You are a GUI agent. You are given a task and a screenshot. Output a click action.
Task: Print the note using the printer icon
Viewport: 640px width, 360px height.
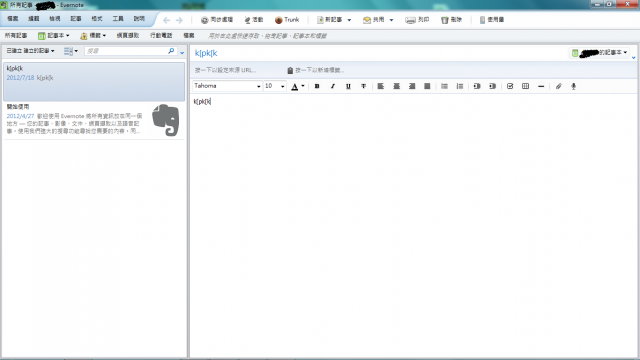417,20
